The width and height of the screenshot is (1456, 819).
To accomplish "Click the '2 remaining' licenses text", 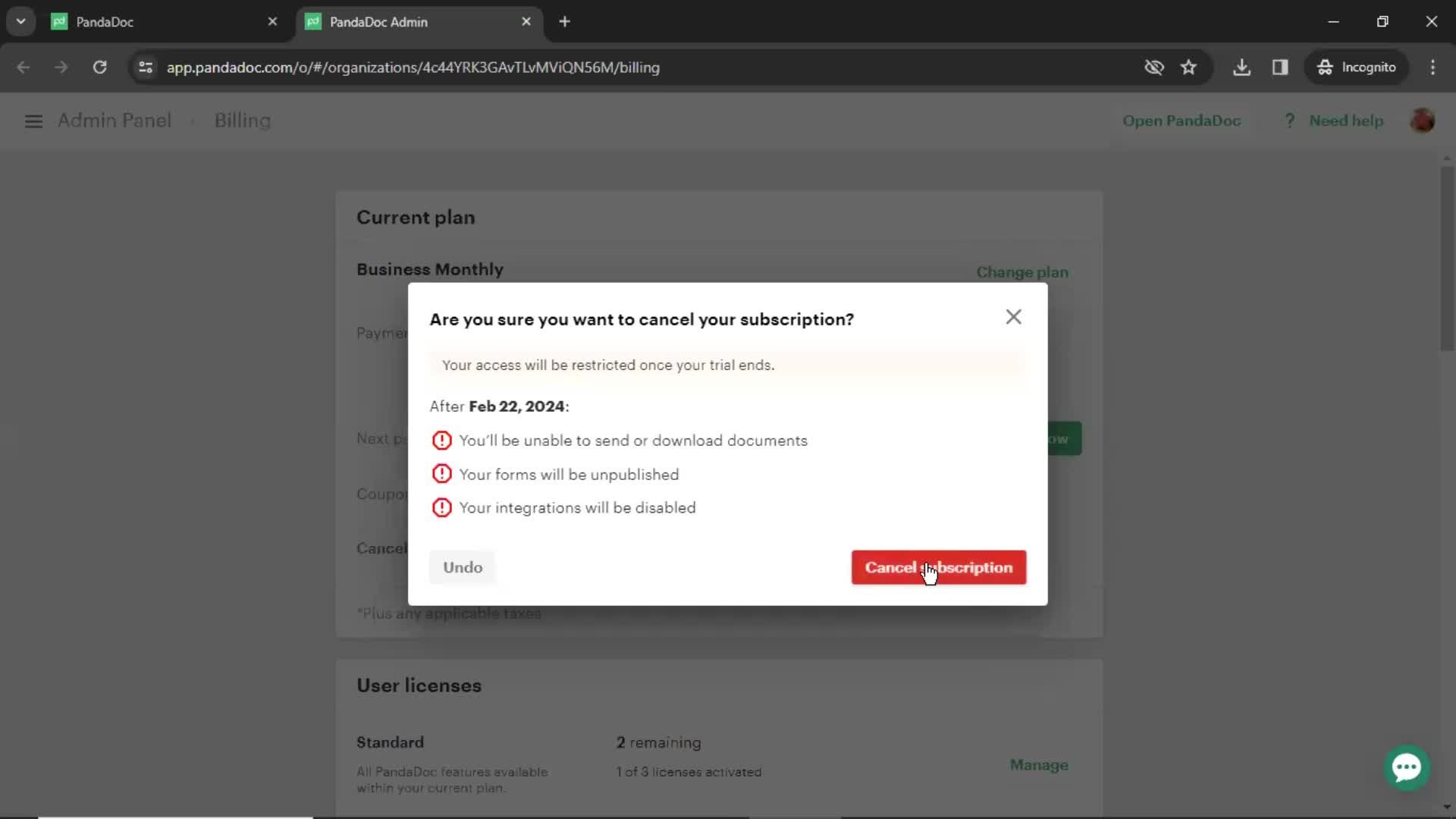I will 658,743.
